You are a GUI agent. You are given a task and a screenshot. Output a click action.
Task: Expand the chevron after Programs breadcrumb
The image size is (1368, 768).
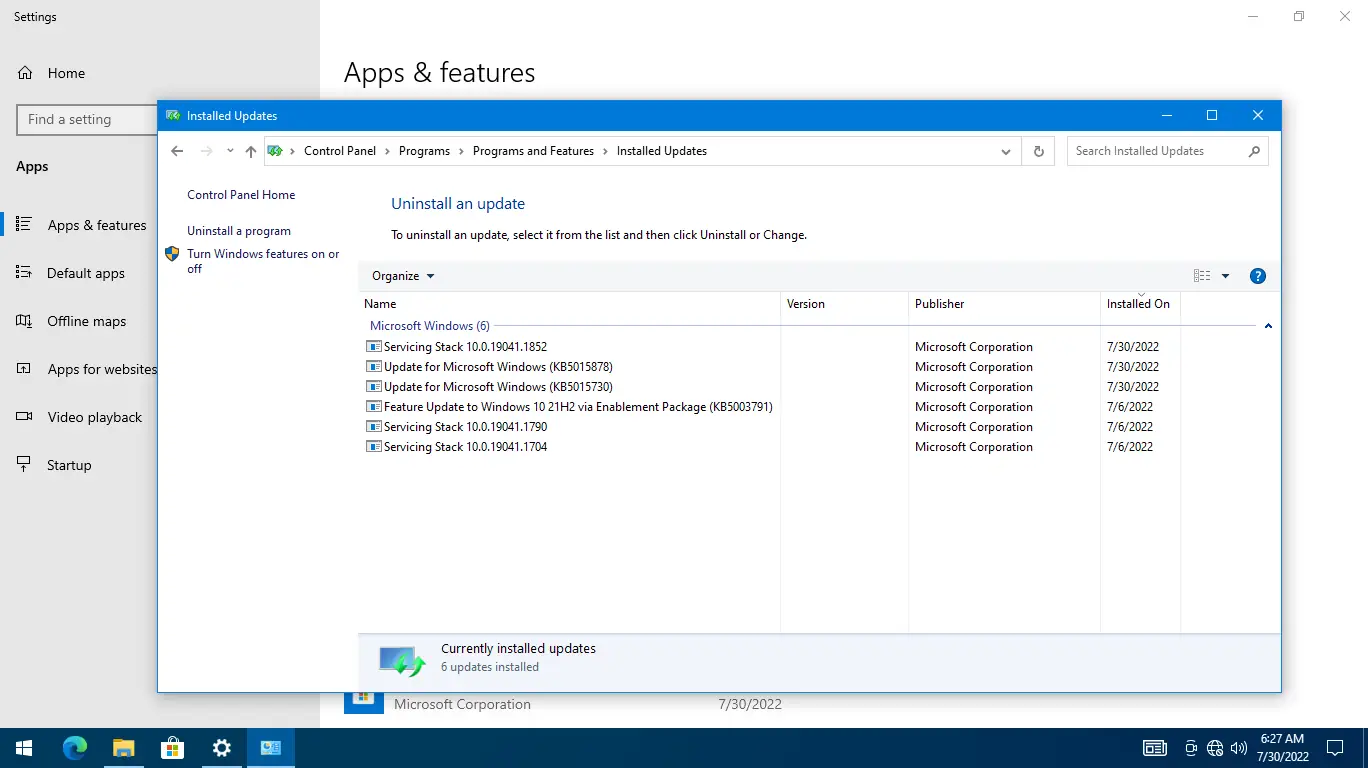pos(462,151)
